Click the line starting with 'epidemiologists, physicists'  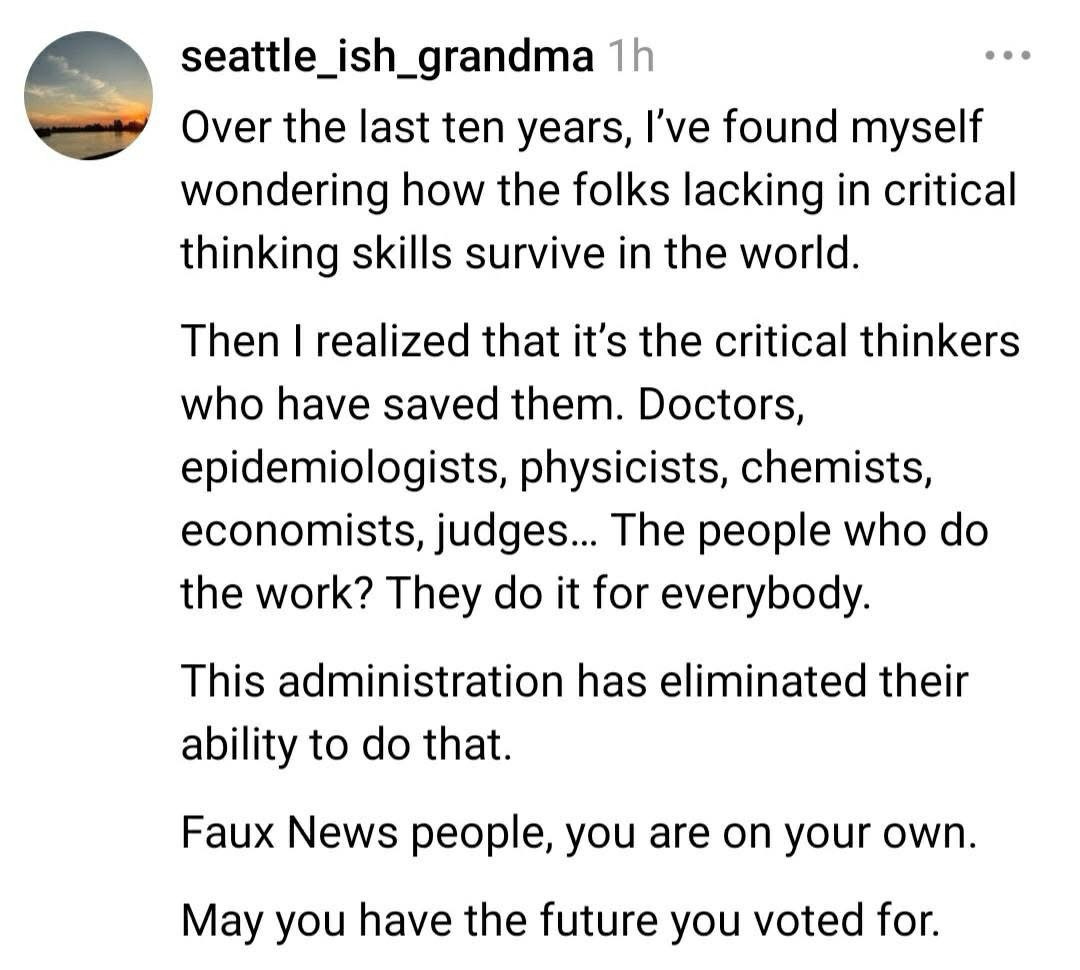(557, 468)
